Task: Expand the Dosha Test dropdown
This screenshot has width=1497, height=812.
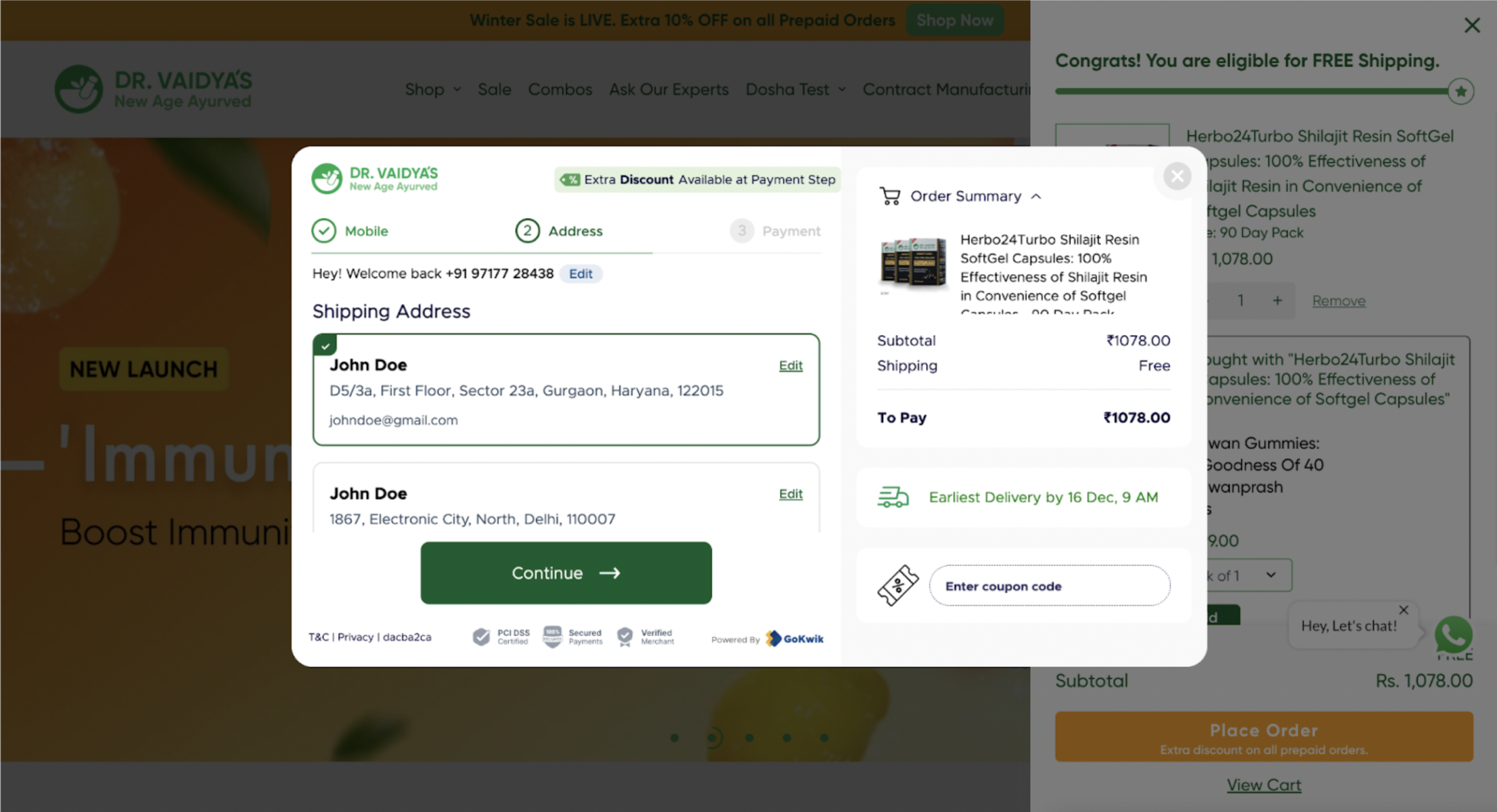Action: (x=795, y=89)
